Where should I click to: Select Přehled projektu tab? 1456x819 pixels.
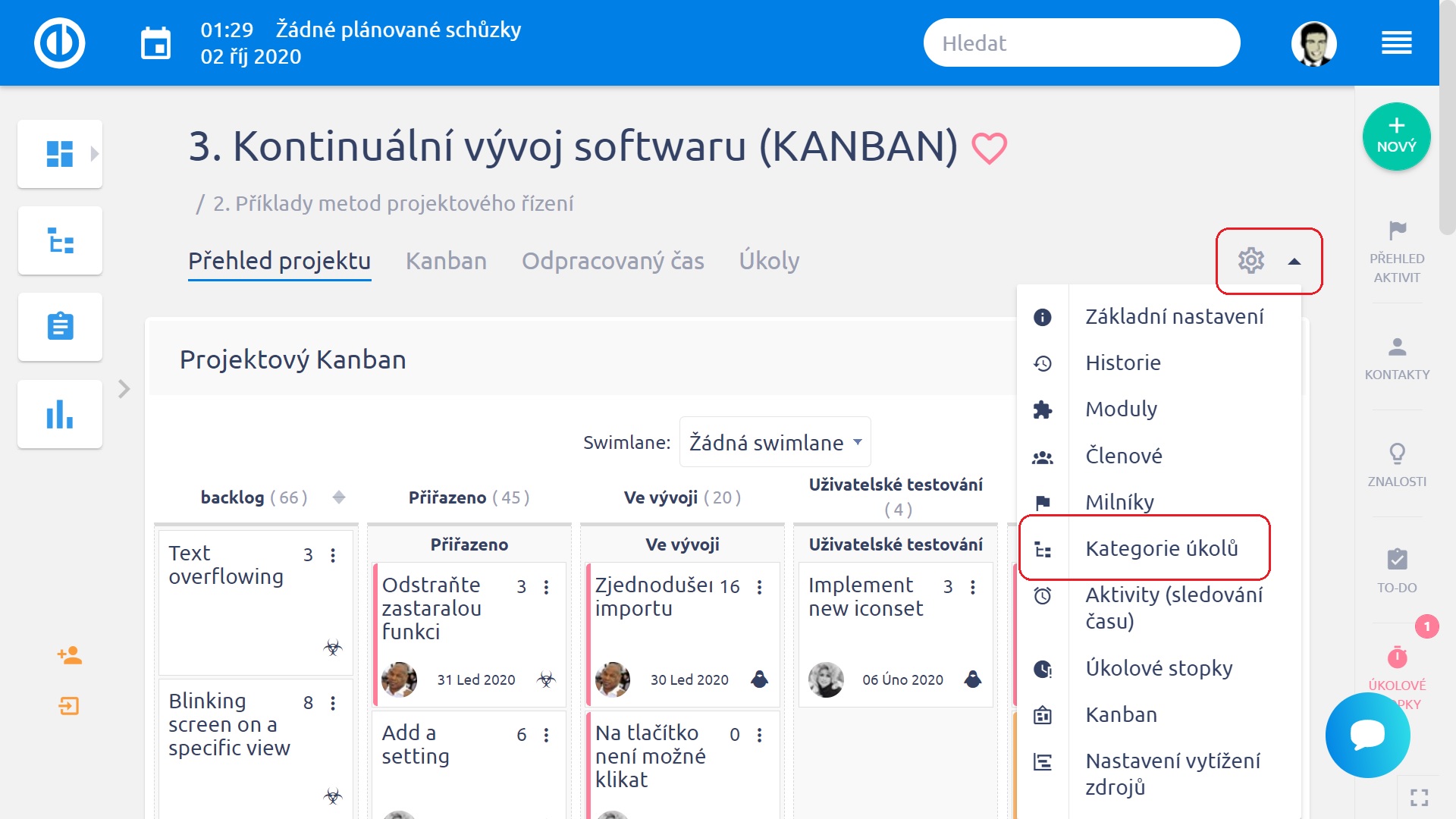(x=280, y=261)
